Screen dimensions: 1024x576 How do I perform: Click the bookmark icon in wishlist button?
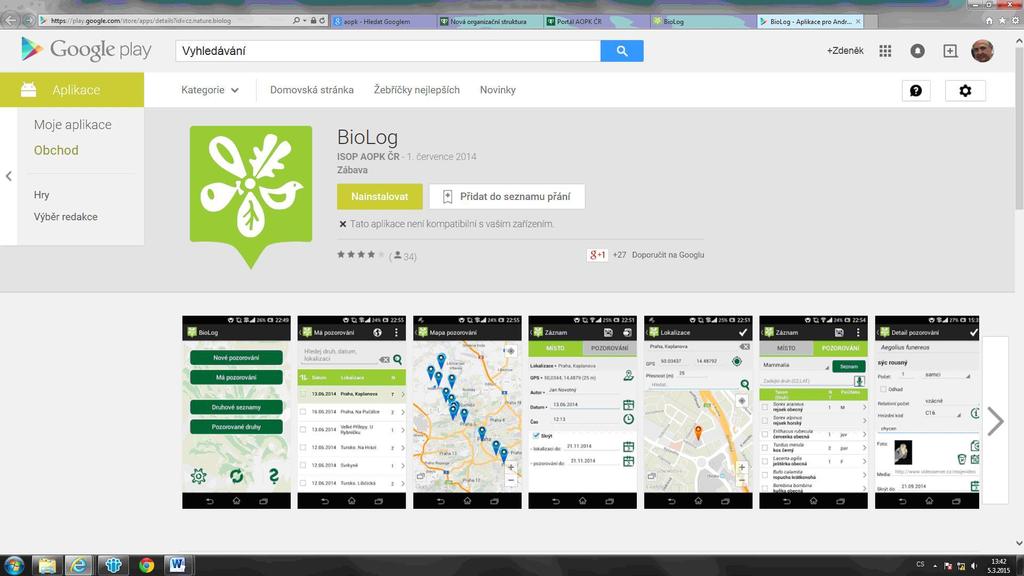point(447,197)
